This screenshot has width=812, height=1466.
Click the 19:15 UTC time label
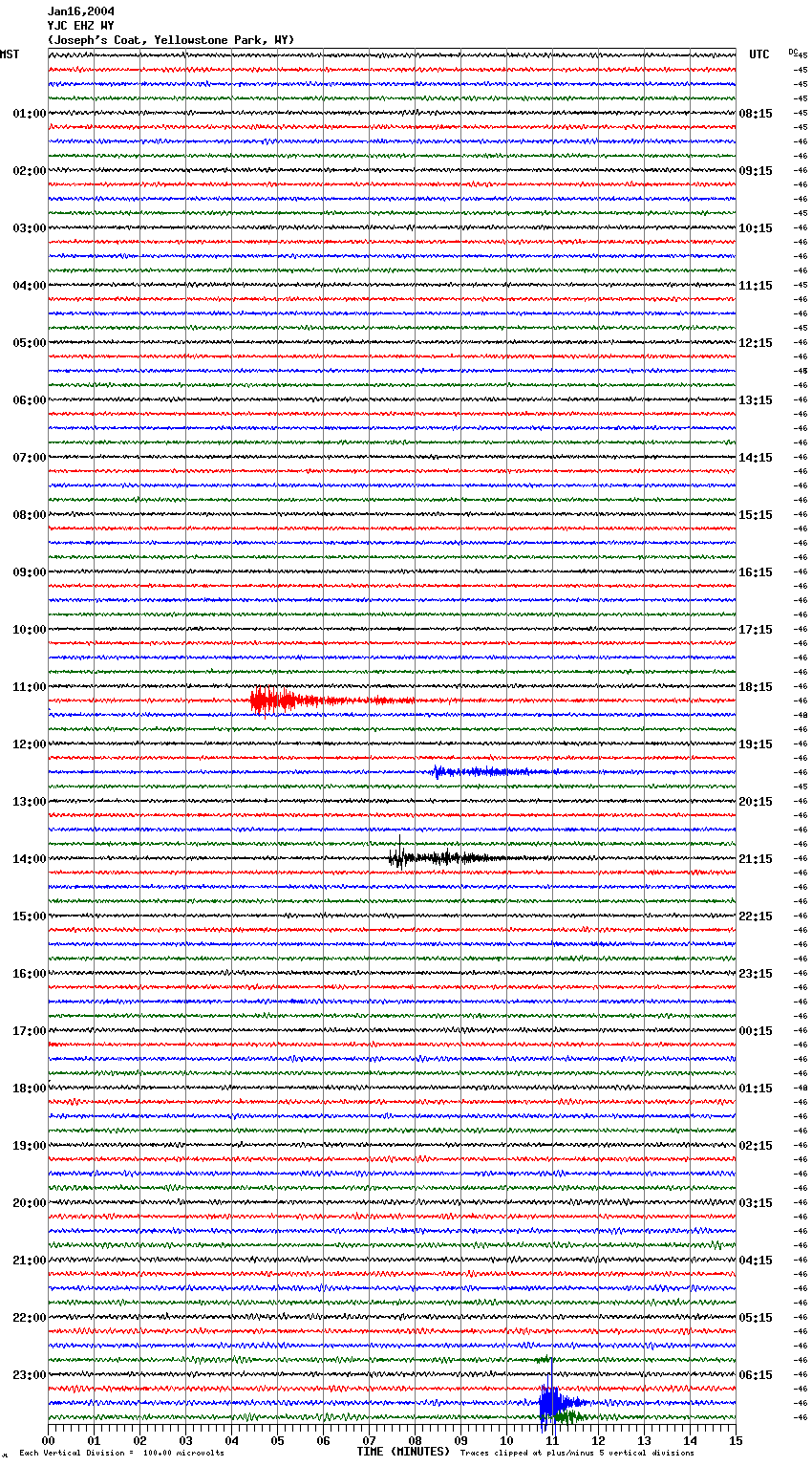[756, 744]
